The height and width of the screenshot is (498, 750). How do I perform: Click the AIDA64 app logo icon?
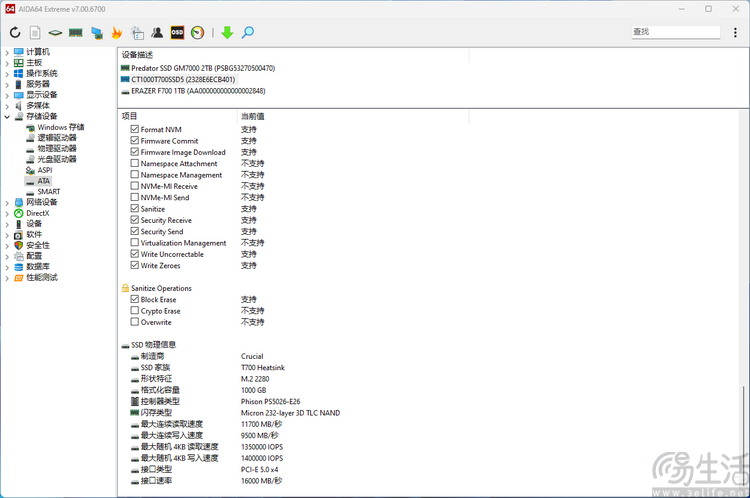(x=10, y=9)
